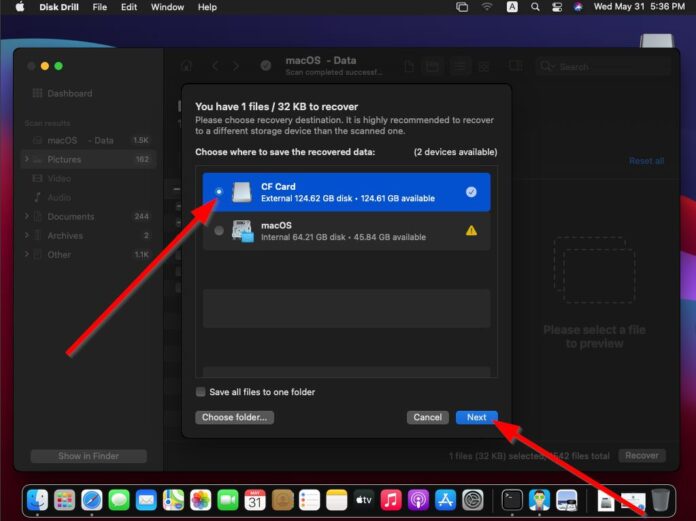Select the CF Card radio button

pyautogui.click(x=219, y=192)
